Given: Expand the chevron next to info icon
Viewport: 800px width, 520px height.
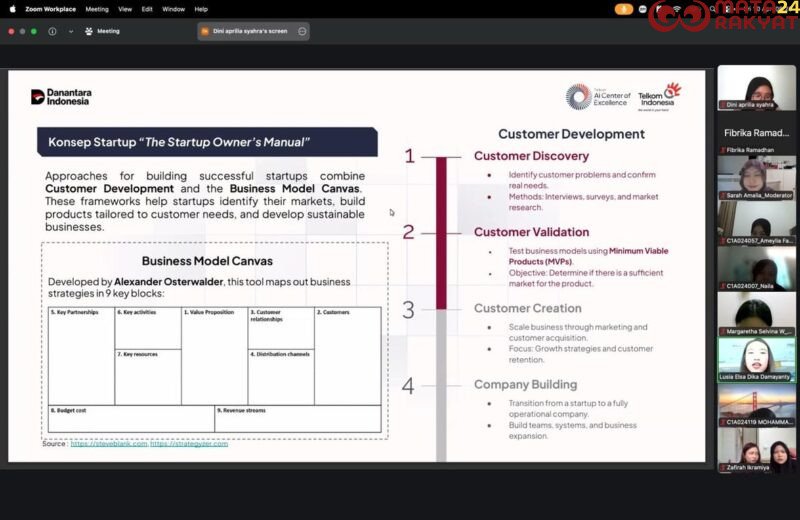Looking at the screenshot, I should [70, 31].
